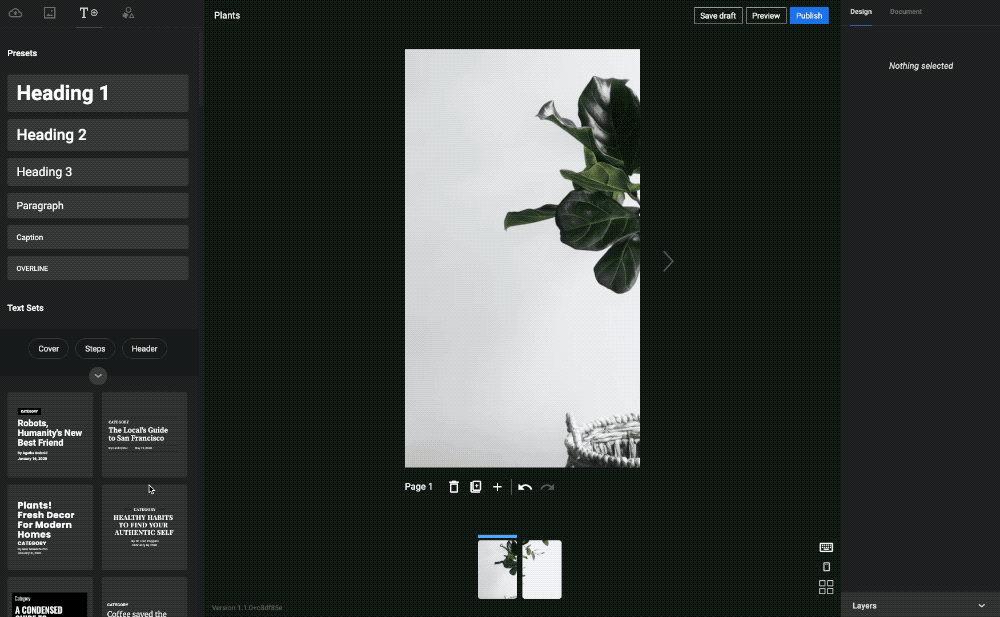Insert the Heading 1 text preset
1000x617 pixels.
[98, 93]
